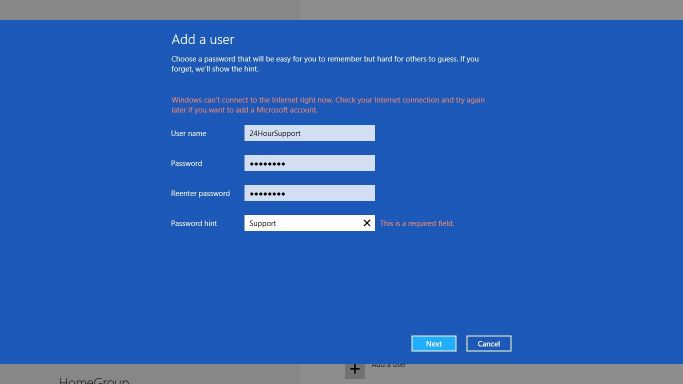
Task: Select the Password input field
Action: point(309,163)
